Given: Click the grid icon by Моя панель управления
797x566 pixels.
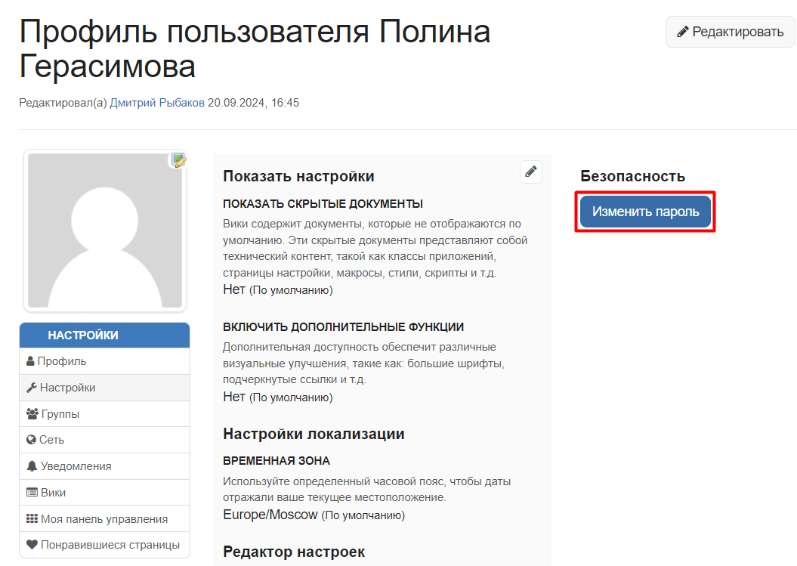Looking at the screenshot, I should click(x=32, y=519).
